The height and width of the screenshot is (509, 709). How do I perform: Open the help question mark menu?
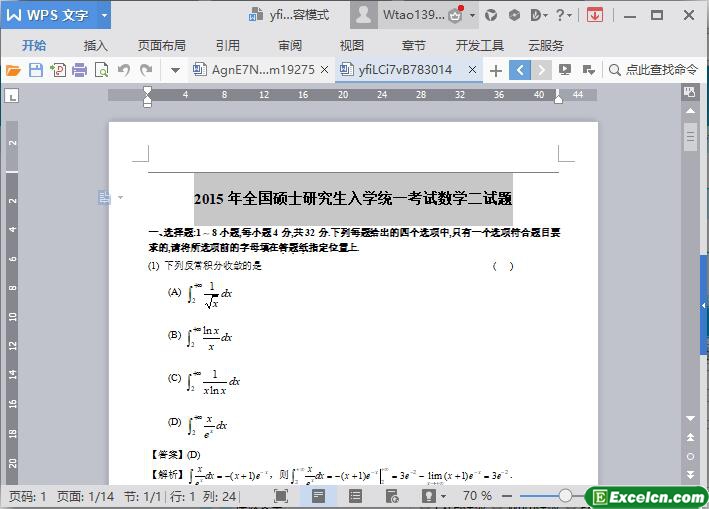(x=563, y=15)
